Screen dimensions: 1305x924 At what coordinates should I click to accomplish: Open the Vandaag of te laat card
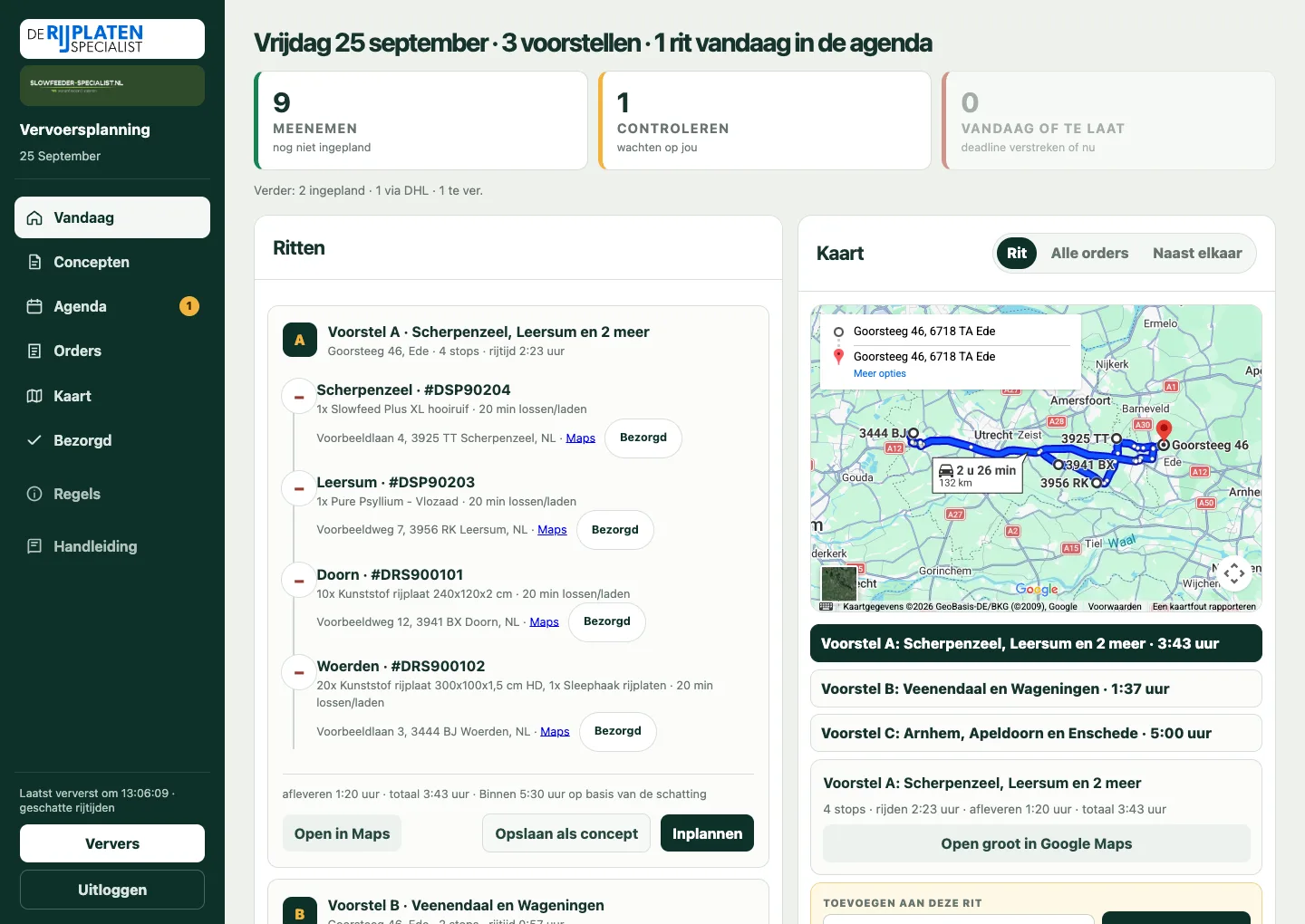[1108, 120]
